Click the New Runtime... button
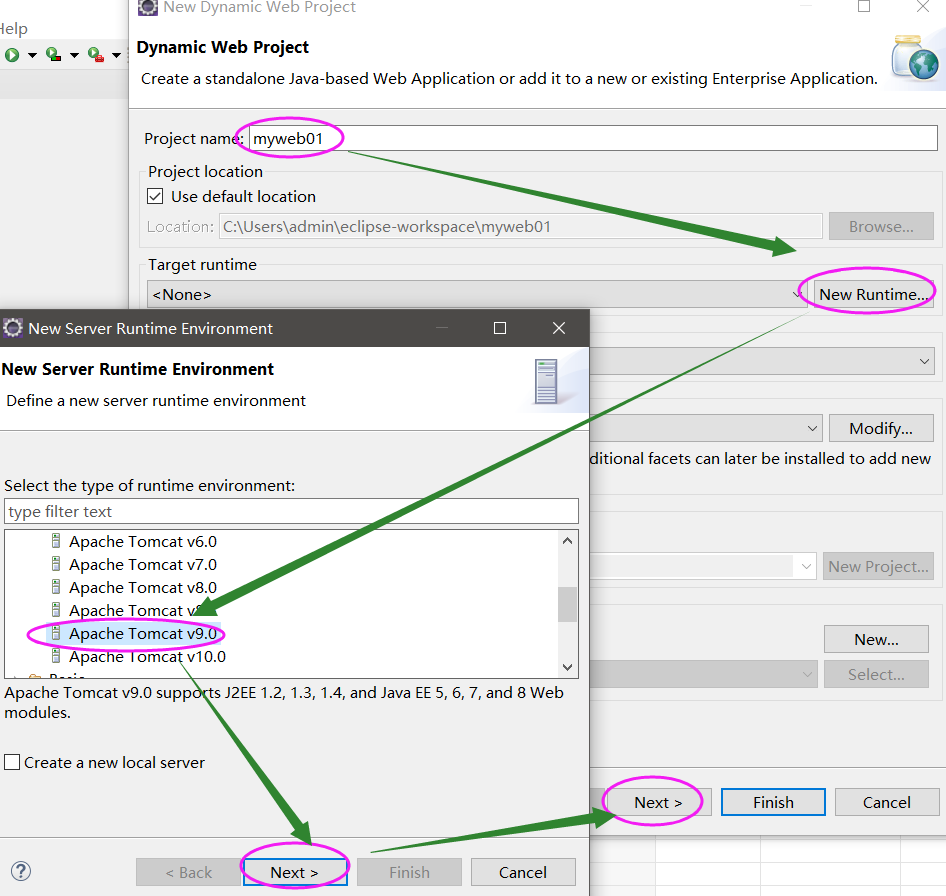The width and height of the screenshot is (946, 896). coord(873,294)
